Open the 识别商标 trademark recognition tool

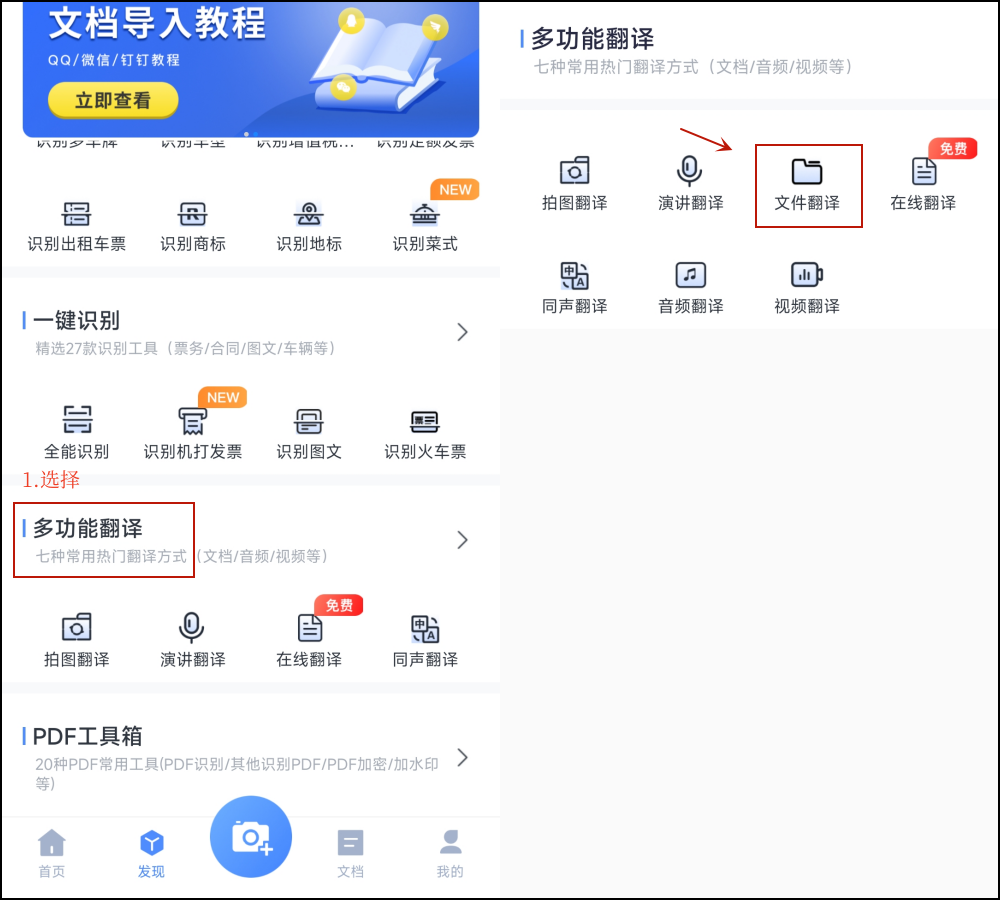193,226
